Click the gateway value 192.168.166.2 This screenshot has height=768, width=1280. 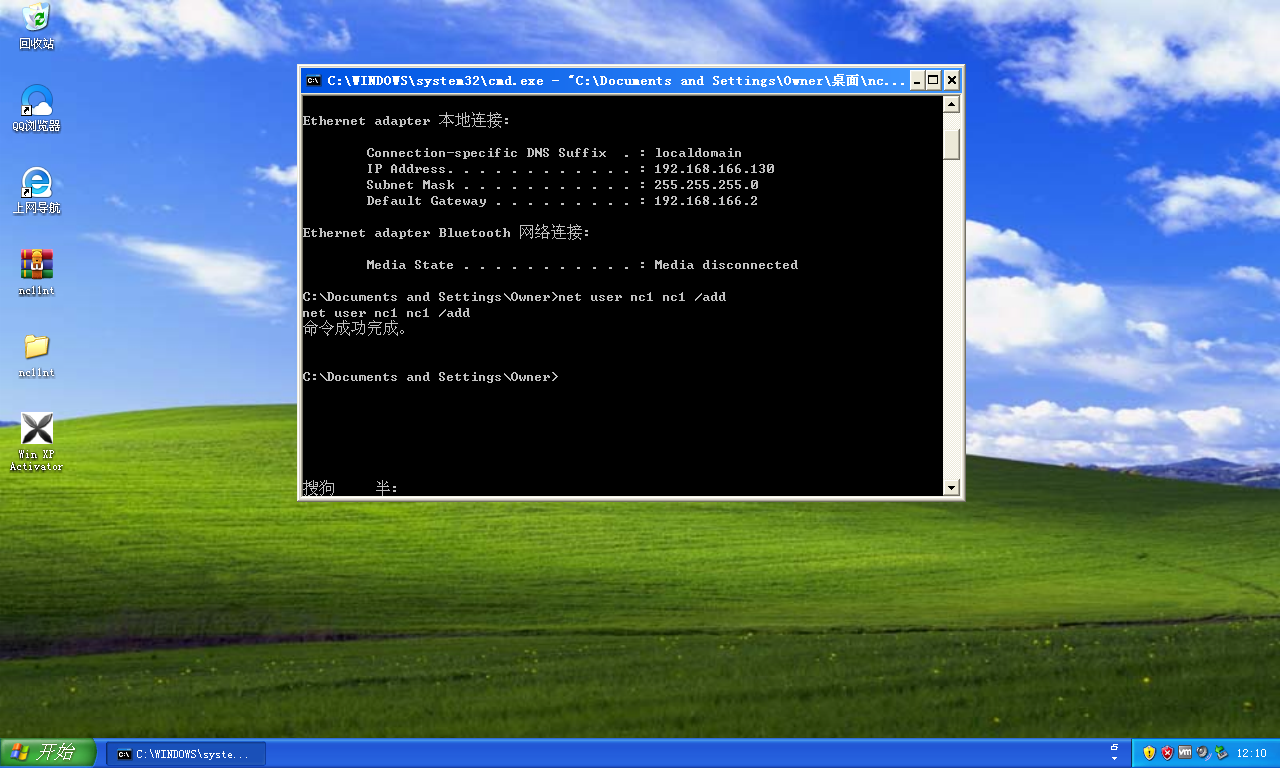click(706, 201)
